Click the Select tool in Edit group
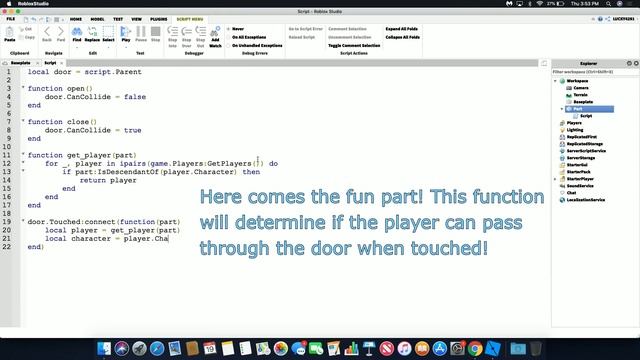The height and width of the screenshot is (360, 640). (x=108, y=34)
